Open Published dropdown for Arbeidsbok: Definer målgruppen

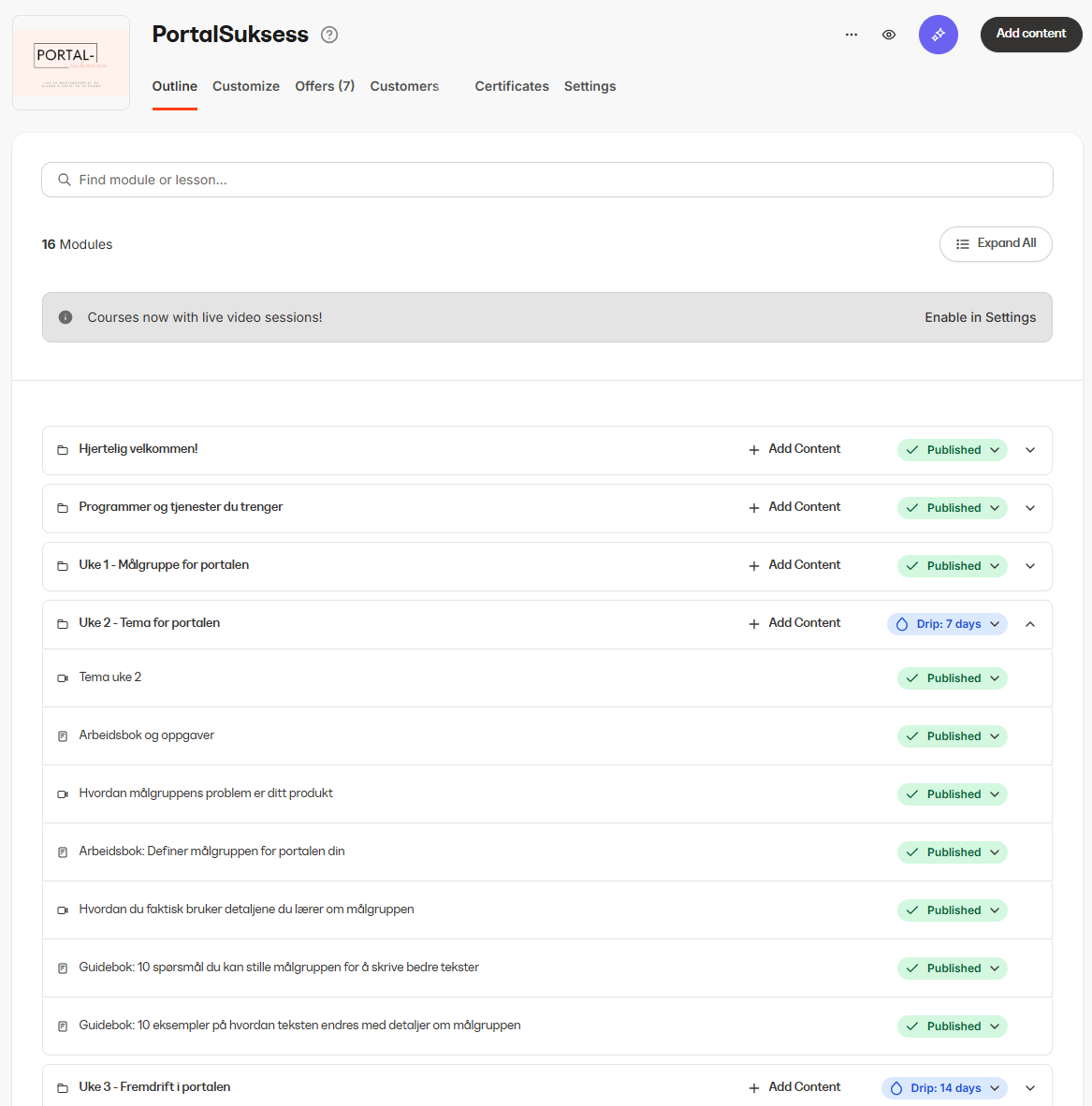[953, 852]
